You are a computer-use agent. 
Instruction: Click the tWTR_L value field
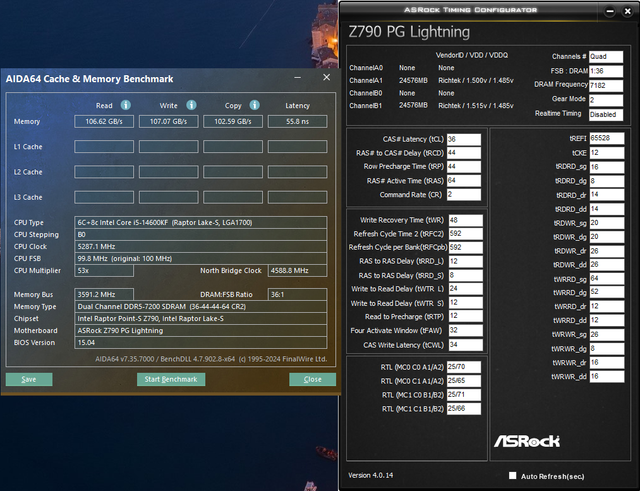click(466, 289)
